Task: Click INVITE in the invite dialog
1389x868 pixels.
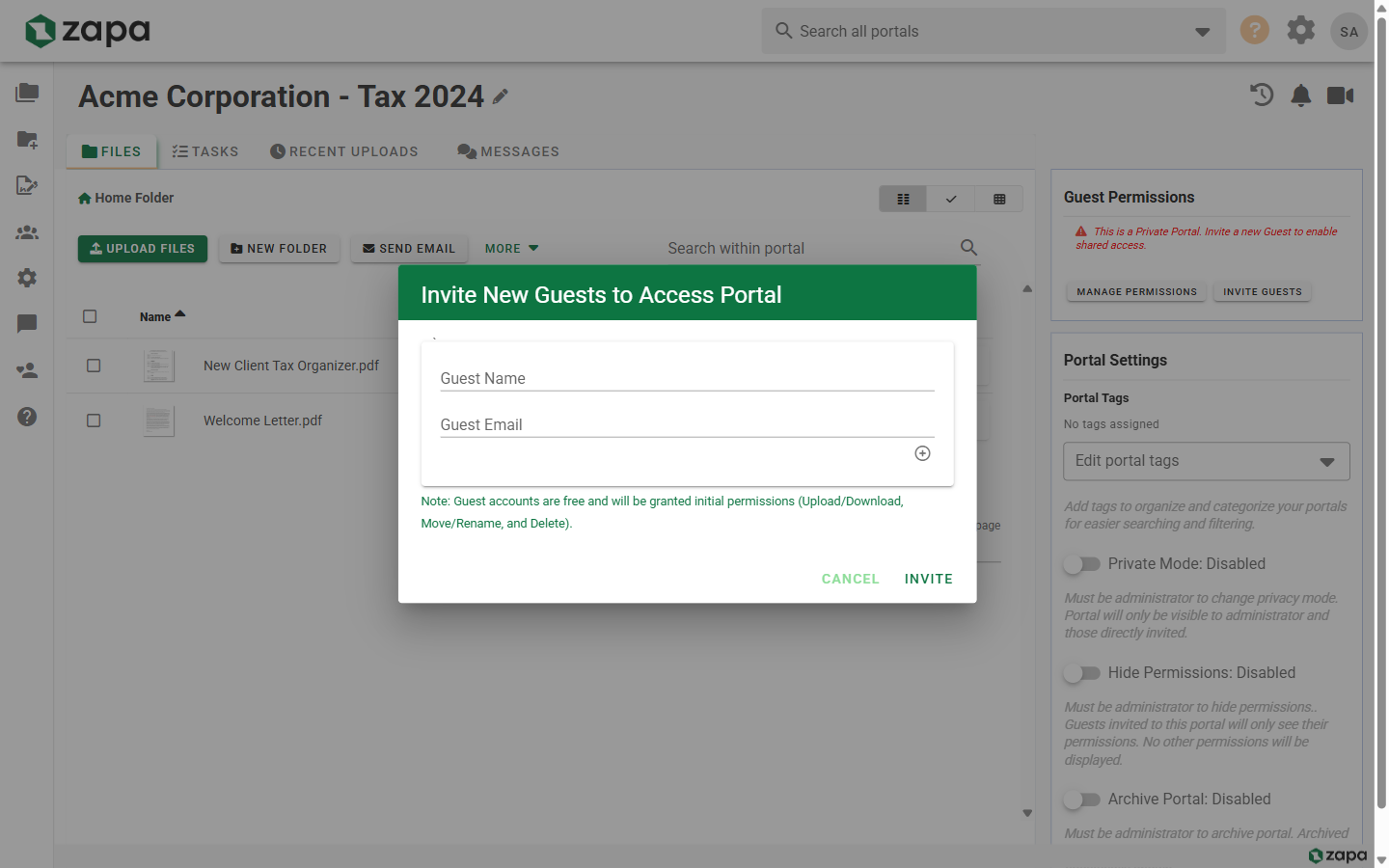Action: pyautogui.click(x=929, y=579)
